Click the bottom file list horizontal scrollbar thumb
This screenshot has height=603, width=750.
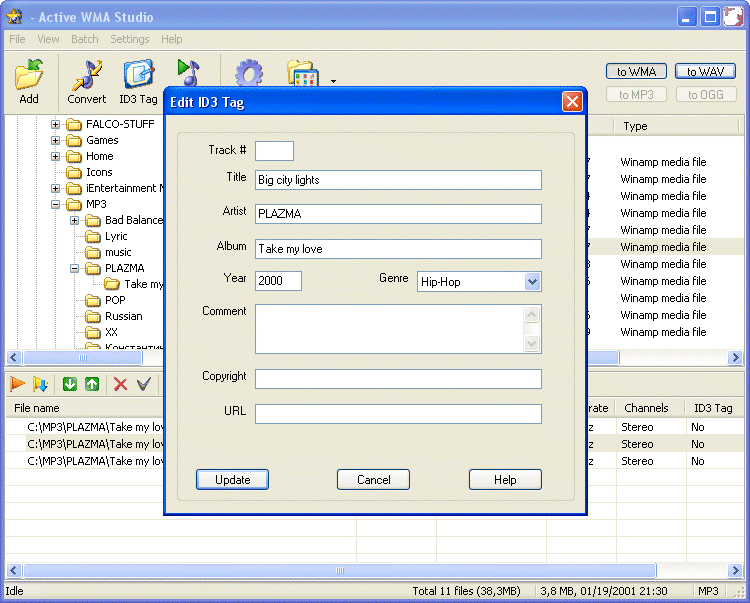click(340, 570)
